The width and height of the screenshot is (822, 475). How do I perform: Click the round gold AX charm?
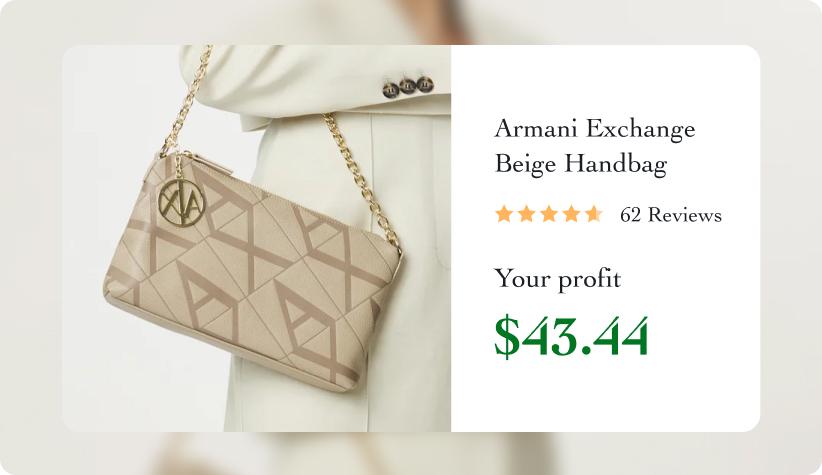pyautogui.click(x=180, y=204)
